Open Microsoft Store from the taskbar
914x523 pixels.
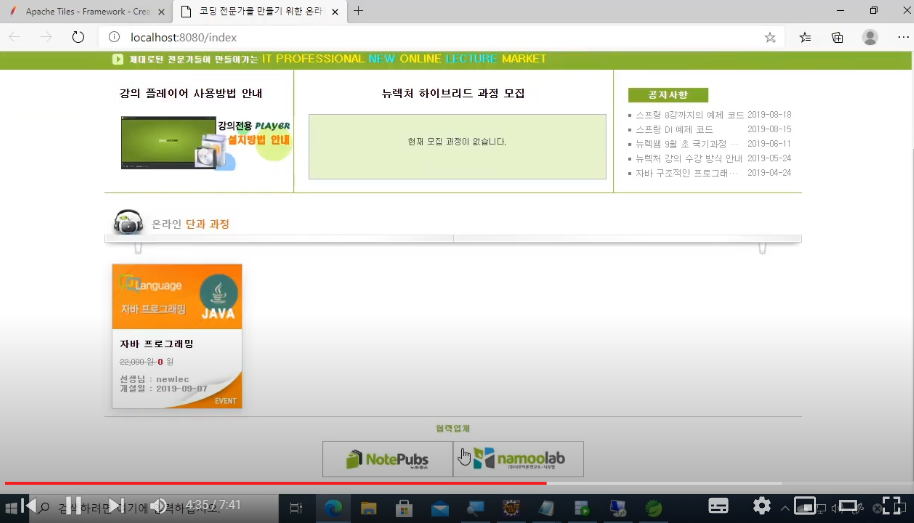(x=404, y=508)
